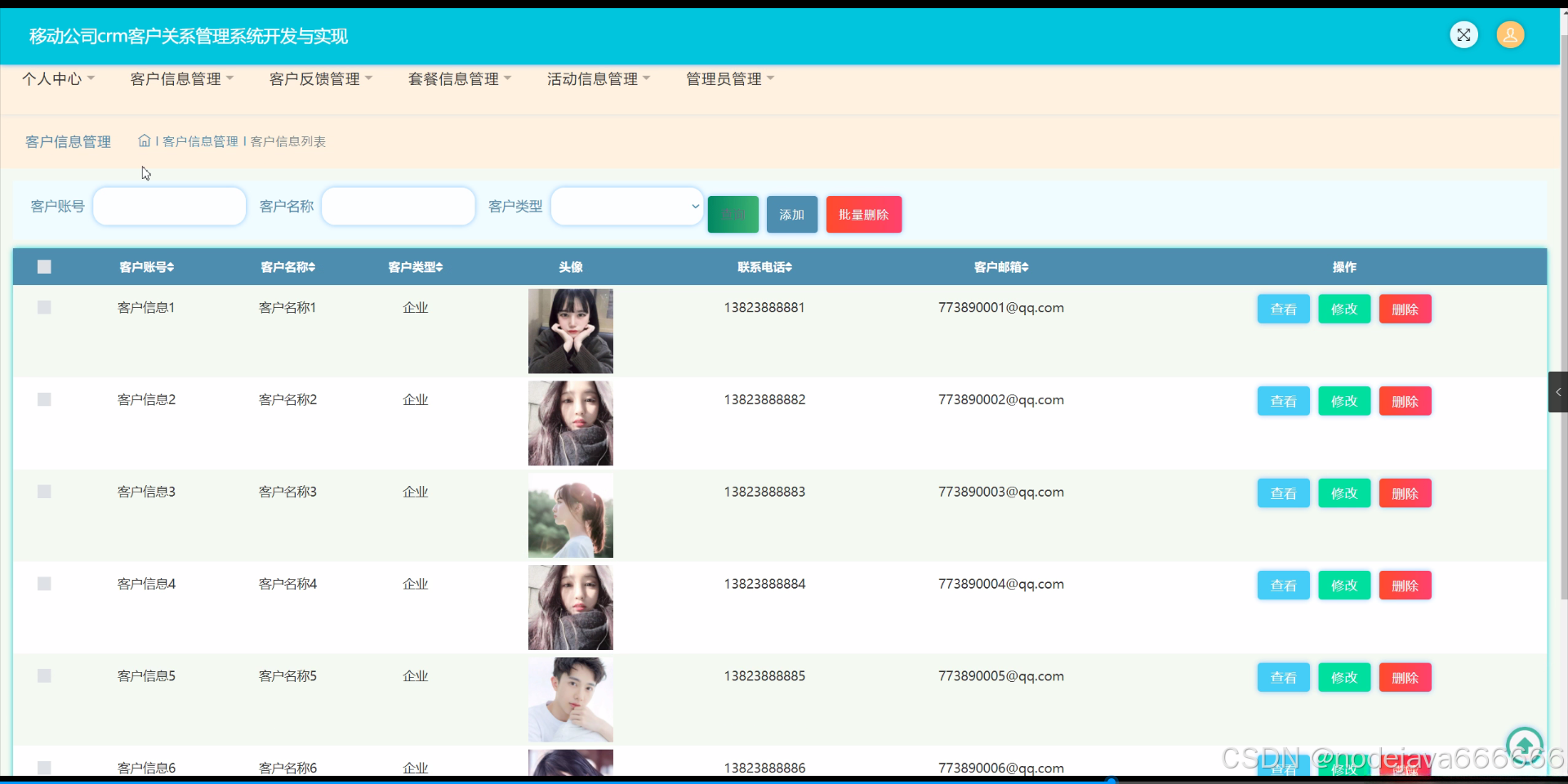1568x784 pixels.
Task: Click 删除 for 客户信息4
Action: [x=1405, y=586]
